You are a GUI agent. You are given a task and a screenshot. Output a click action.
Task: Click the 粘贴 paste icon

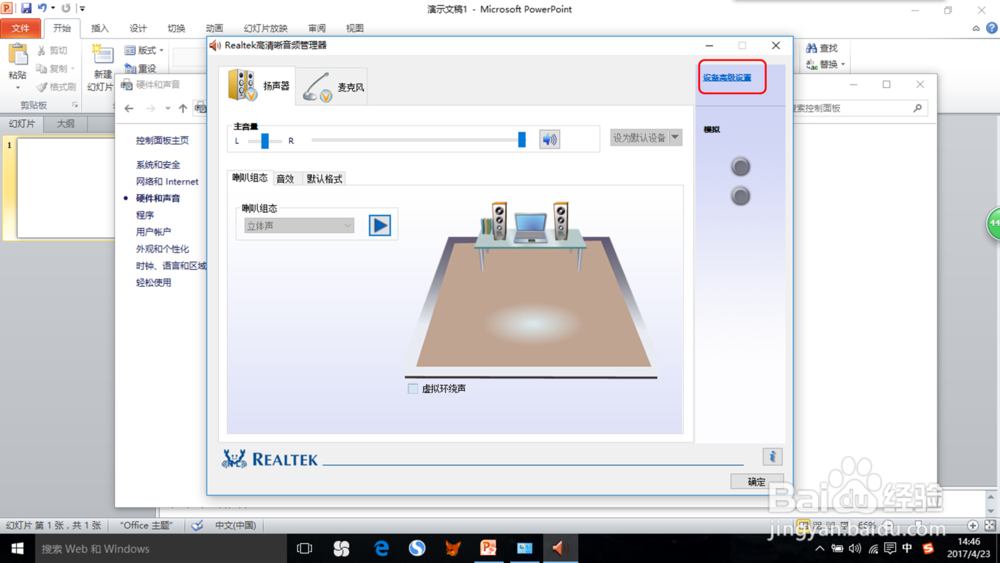click(18, 55)
